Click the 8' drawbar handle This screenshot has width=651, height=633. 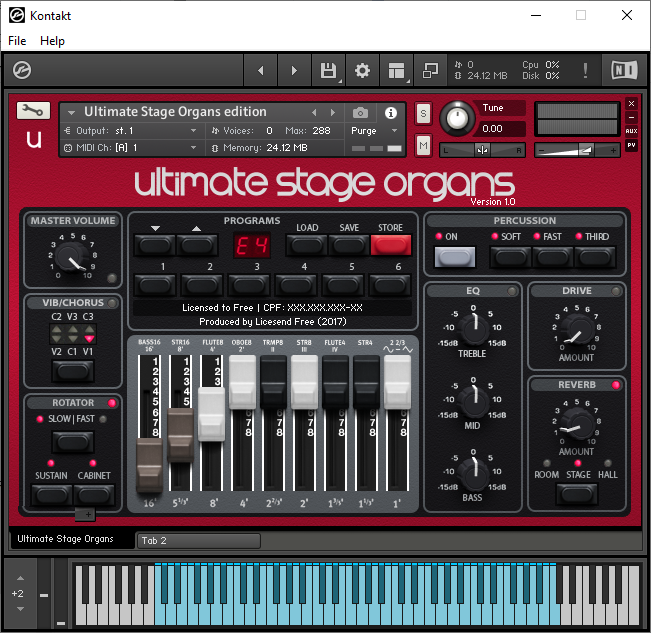[x=211, y=414]
